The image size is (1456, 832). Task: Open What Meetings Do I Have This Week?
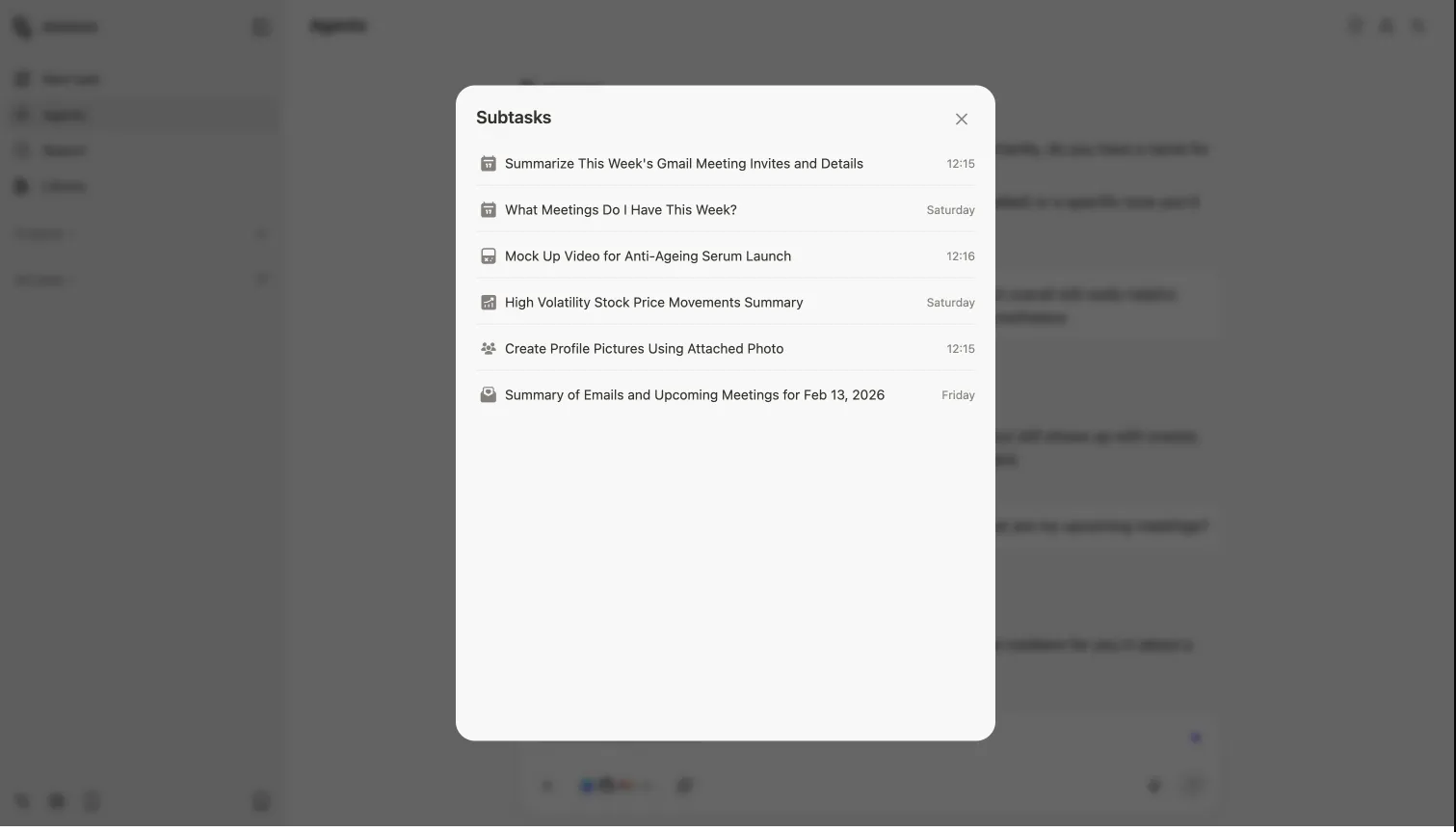[621, 210]
